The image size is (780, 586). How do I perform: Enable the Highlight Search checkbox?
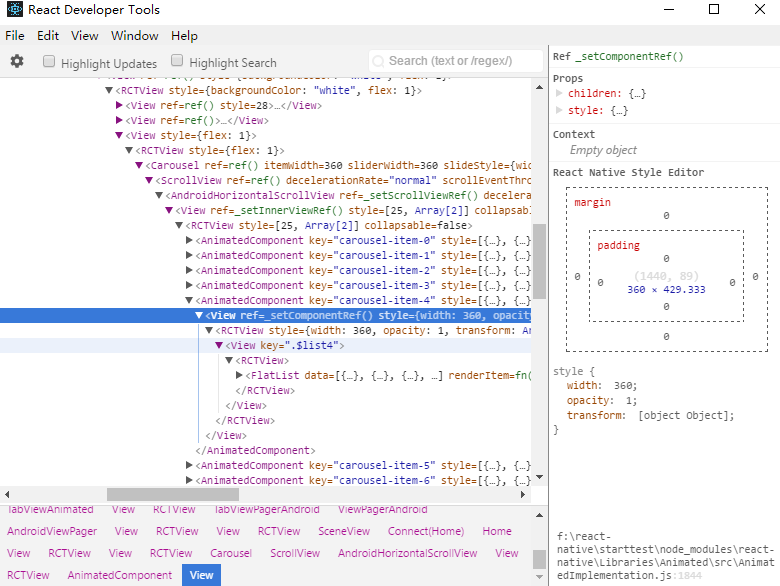(178, 62)
